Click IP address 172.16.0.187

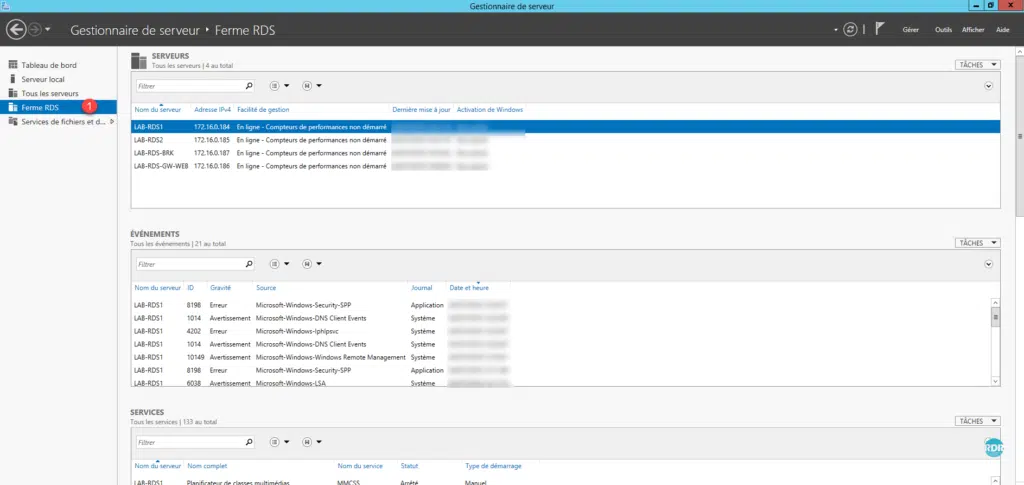(212, 153)
